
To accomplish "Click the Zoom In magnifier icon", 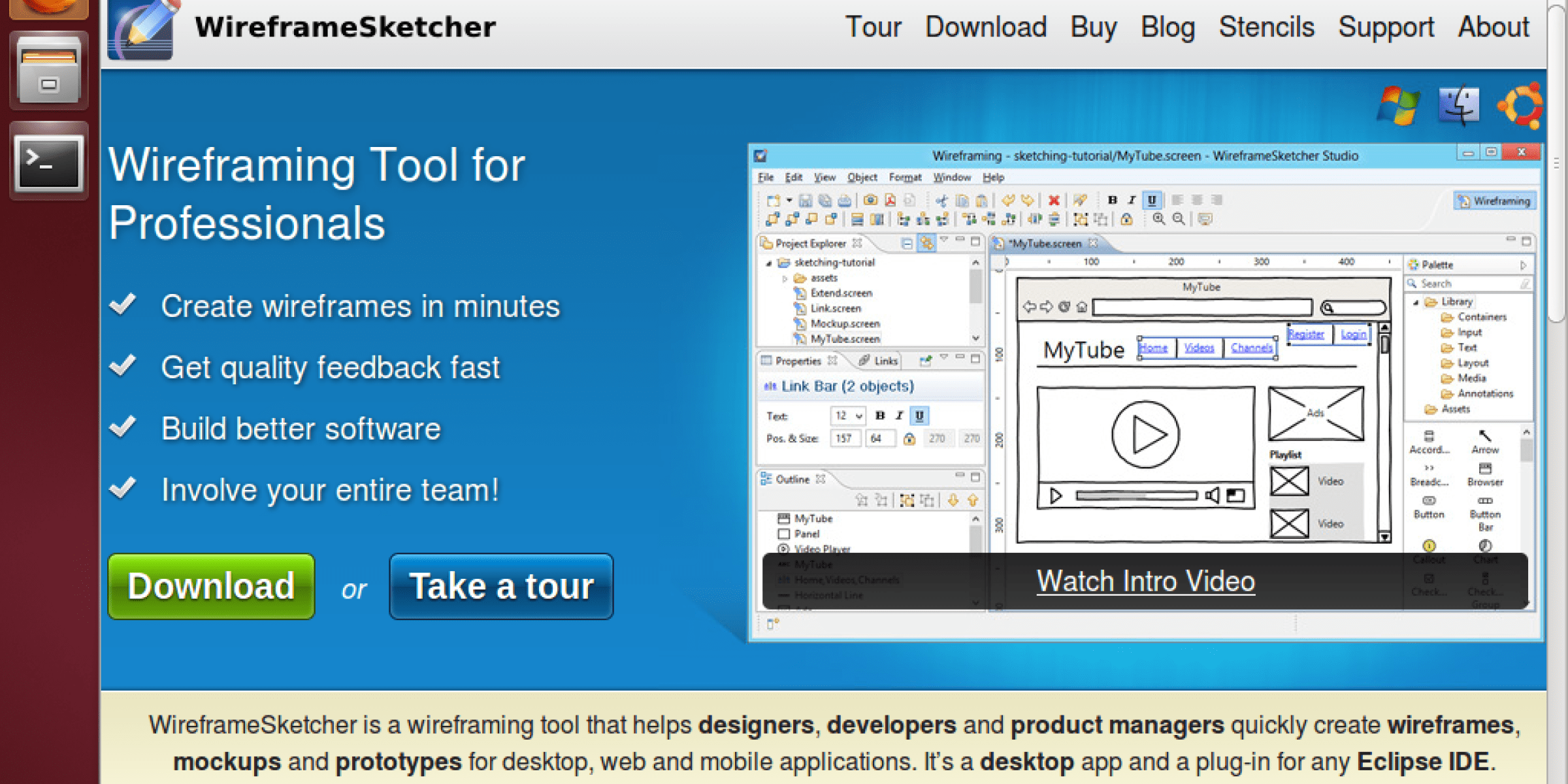I will point(1158,219).
